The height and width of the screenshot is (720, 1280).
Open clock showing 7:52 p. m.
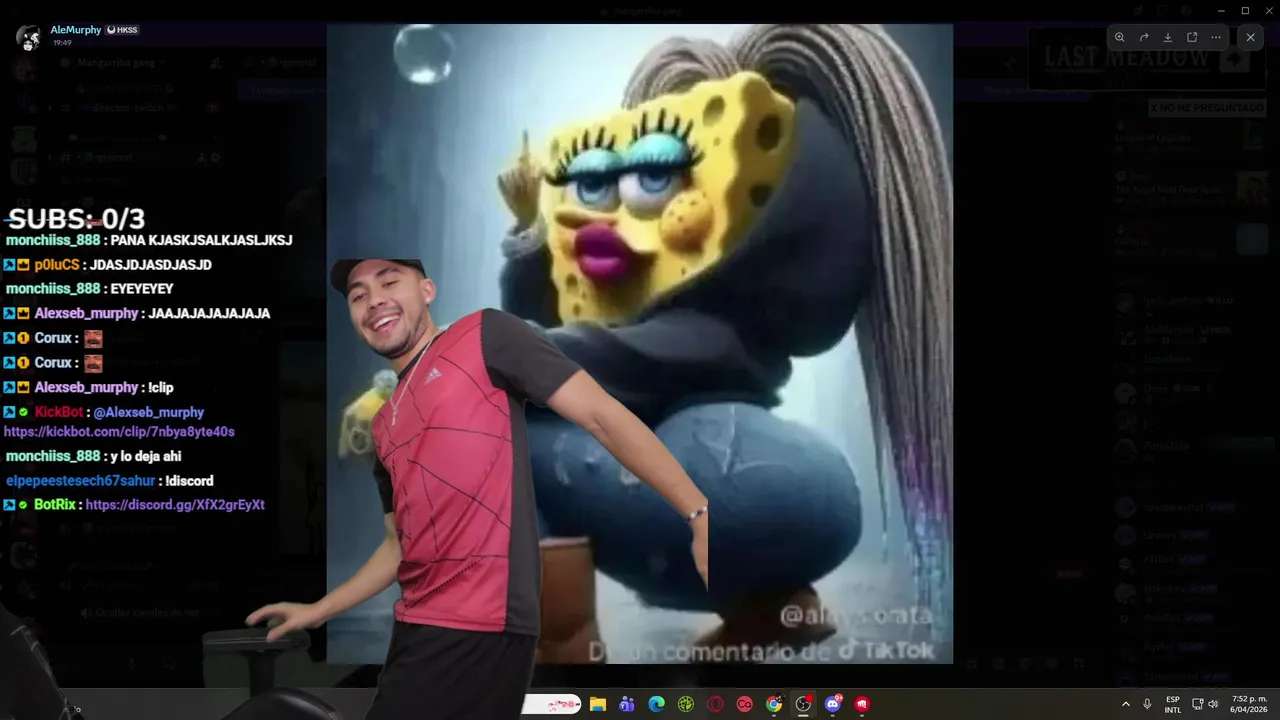point(1249,704)
